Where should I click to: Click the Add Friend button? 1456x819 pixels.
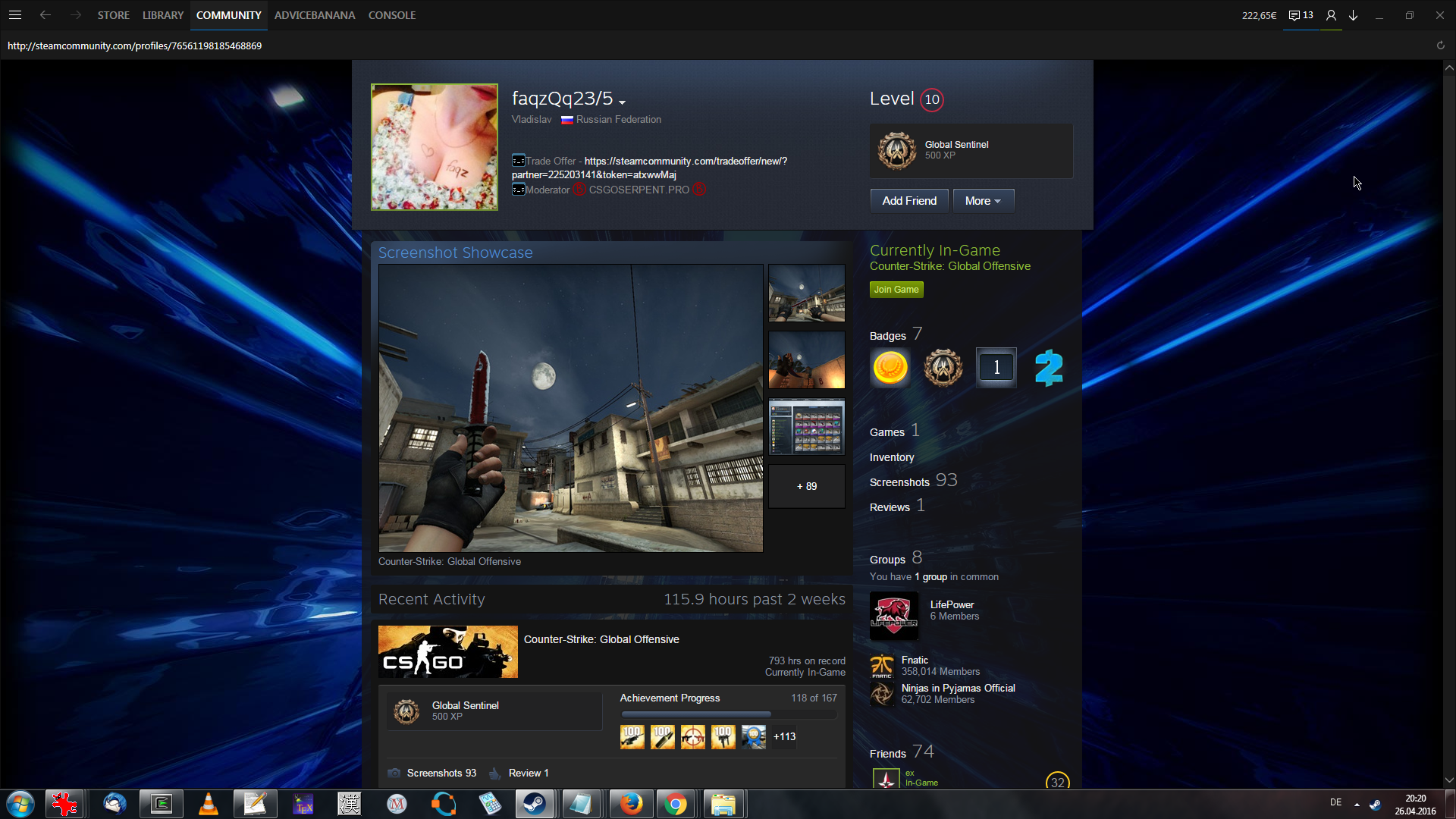click(x=909, y=201)
